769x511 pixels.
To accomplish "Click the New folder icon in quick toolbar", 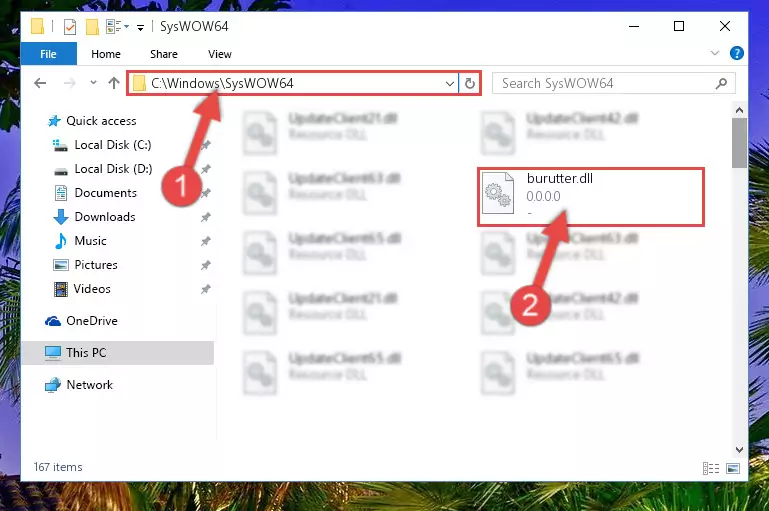I will coord(92,26).
